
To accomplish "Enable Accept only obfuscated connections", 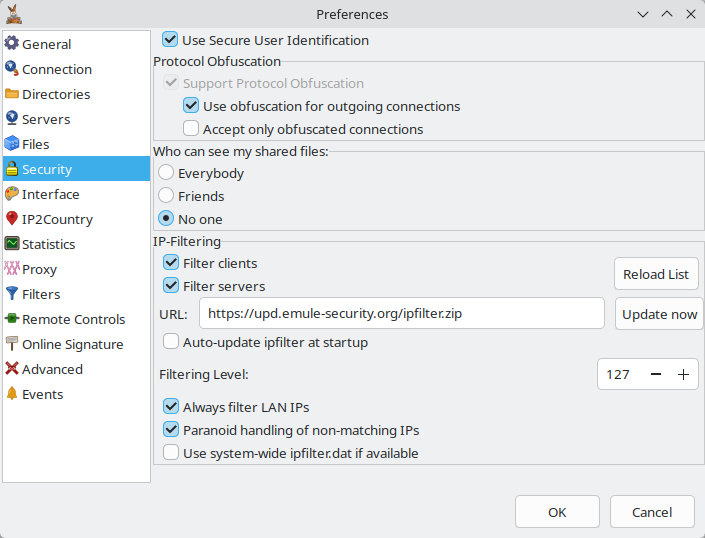I will coord(191,129).
